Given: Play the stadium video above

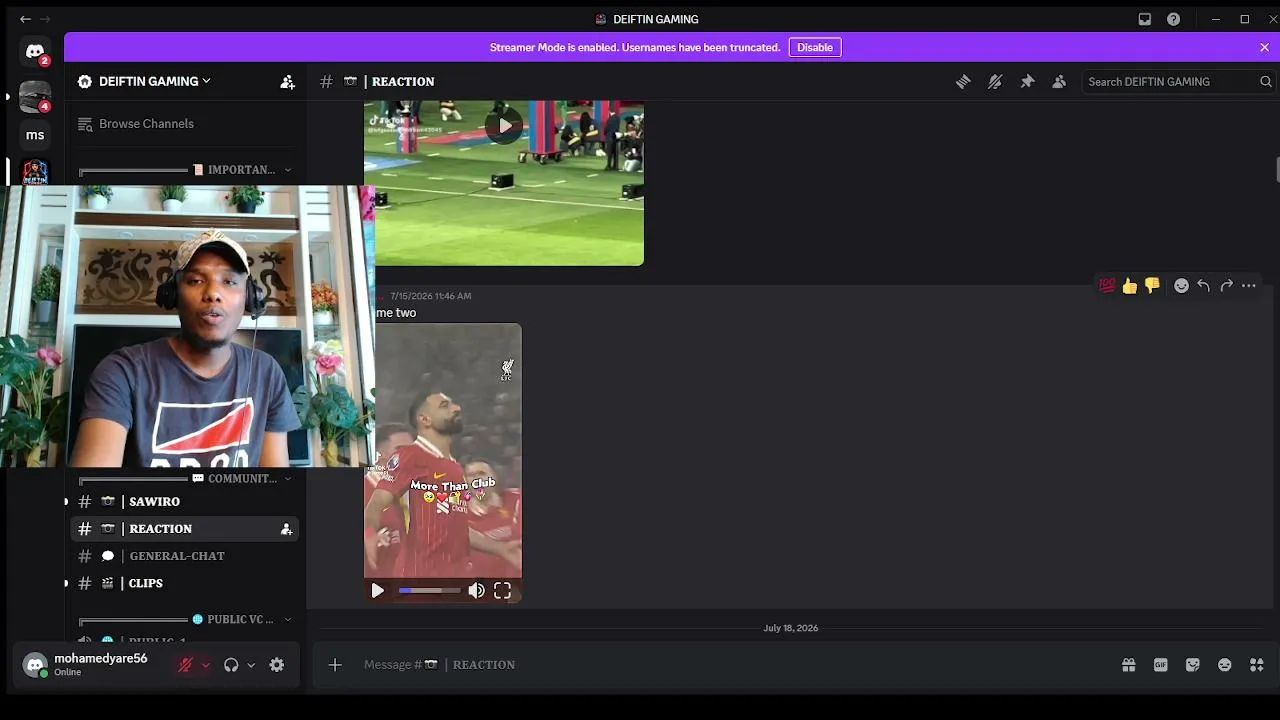Looking at the screenshot, I should click(504, 126).
